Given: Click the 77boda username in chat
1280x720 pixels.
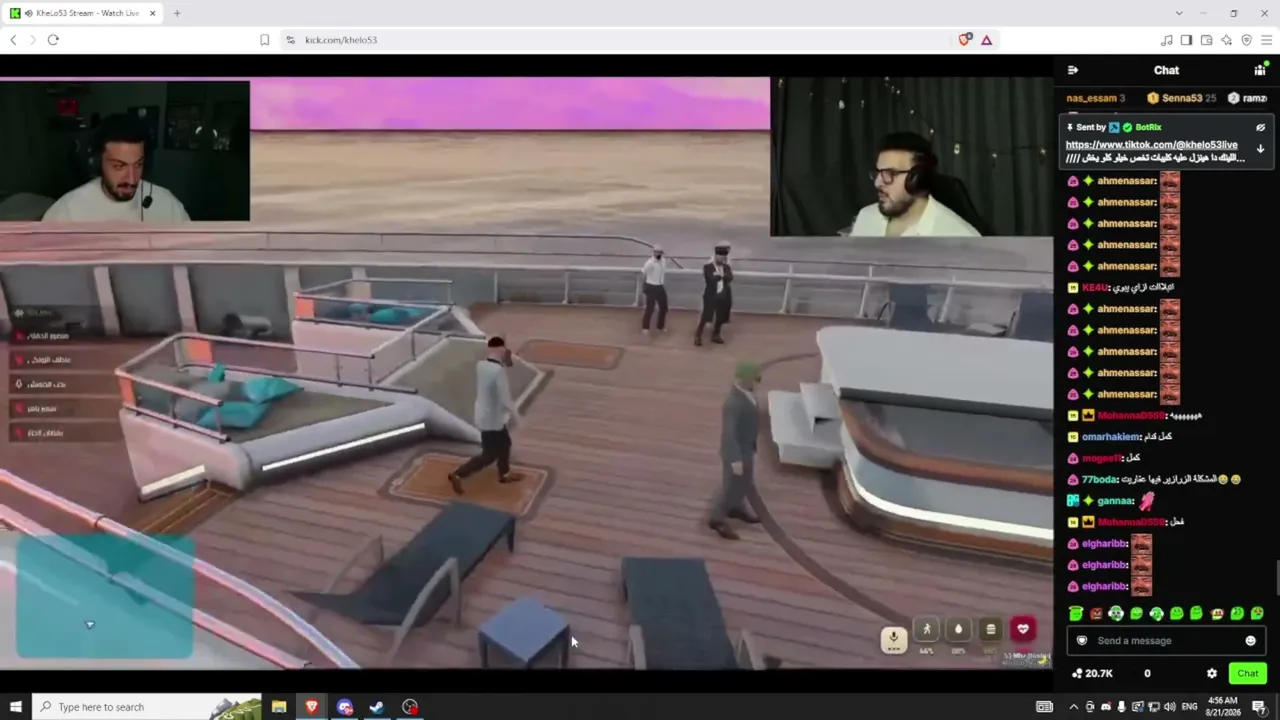Looking at the screenshot, I should tap(1100, 480).
